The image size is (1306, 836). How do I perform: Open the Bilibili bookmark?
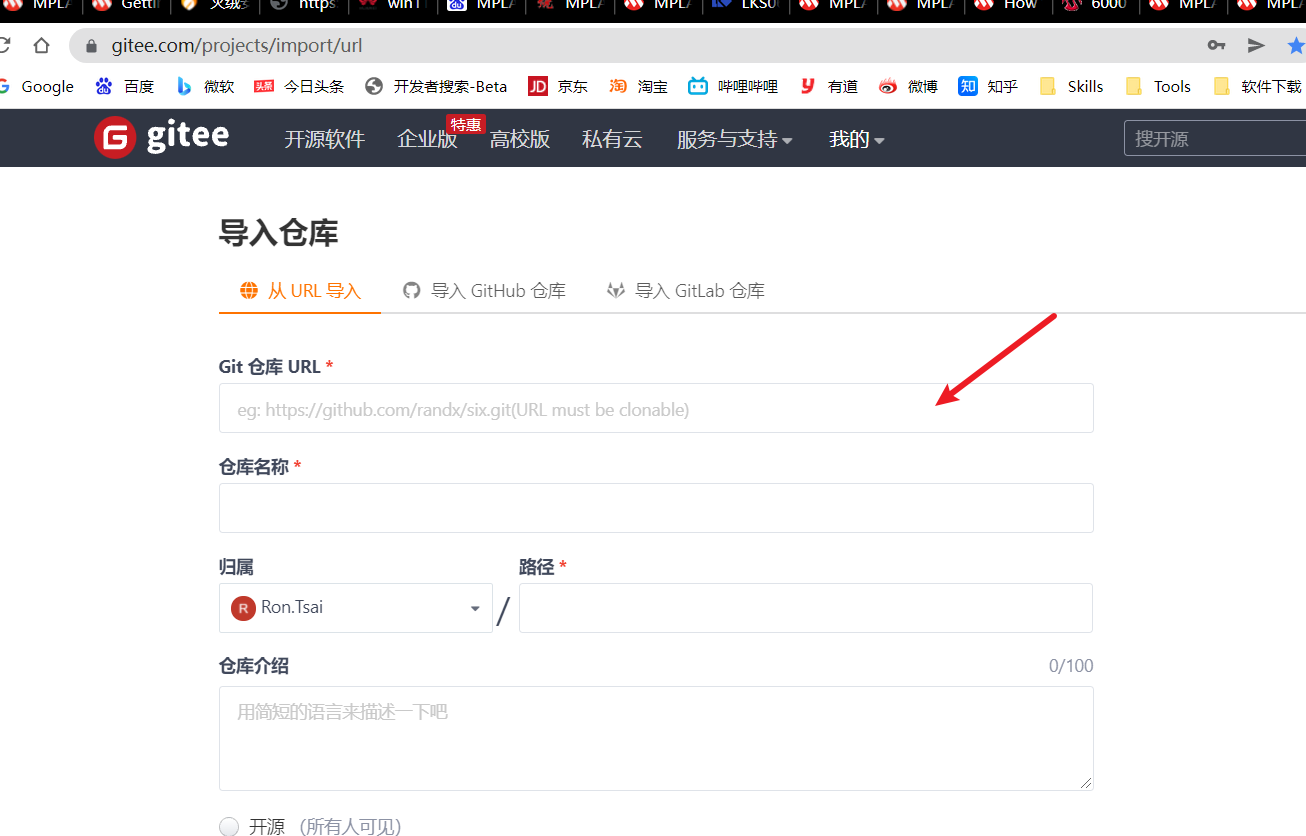[733, 87]
